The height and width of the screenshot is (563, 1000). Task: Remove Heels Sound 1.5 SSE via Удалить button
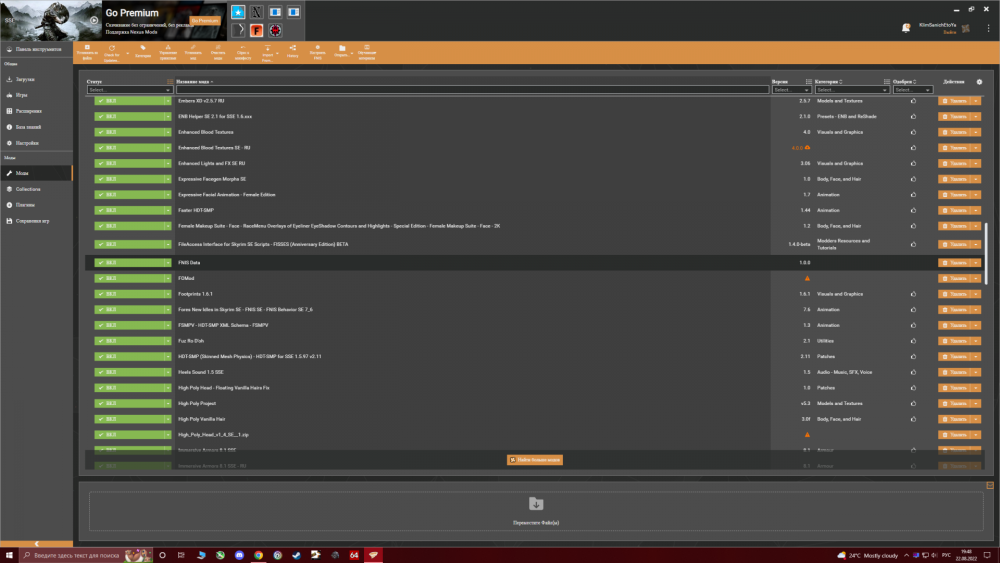click(x=955, y=372)
